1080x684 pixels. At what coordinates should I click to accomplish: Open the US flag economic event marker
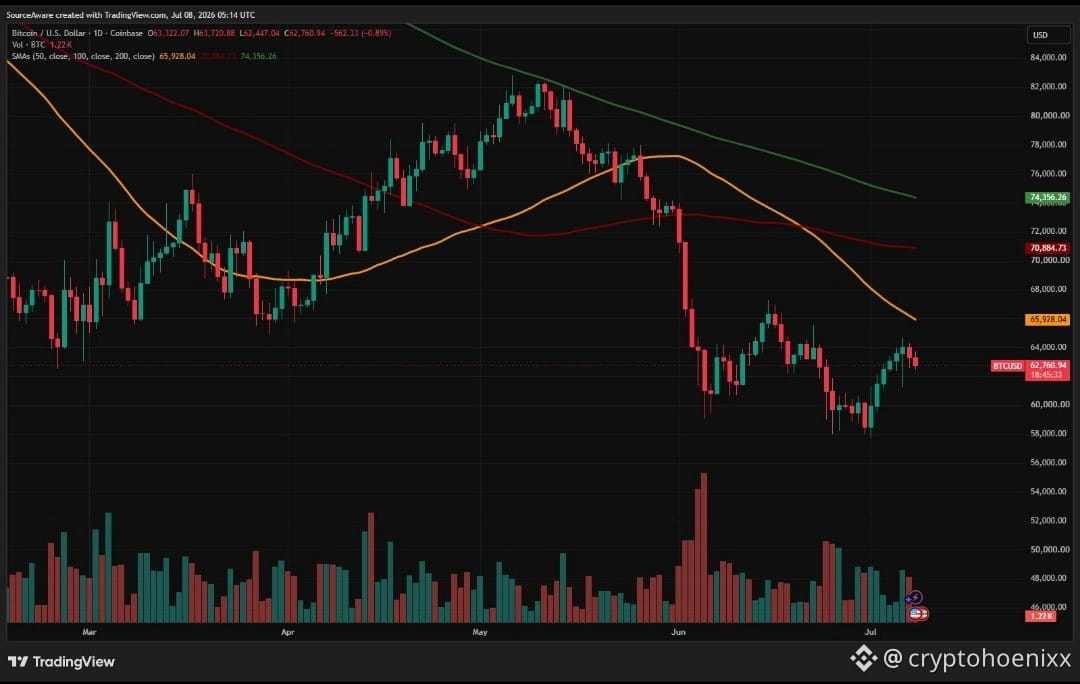pos(916,613)
